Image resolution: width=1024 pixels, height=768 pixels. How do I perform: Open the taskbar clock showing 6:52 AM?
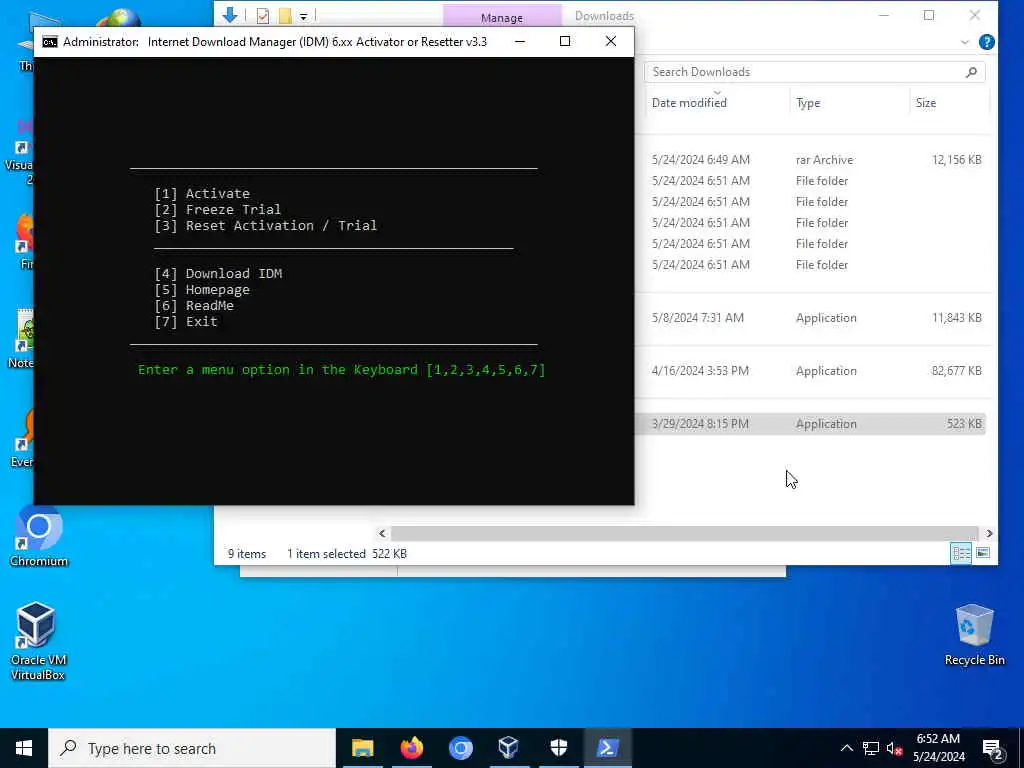(938, 748)
